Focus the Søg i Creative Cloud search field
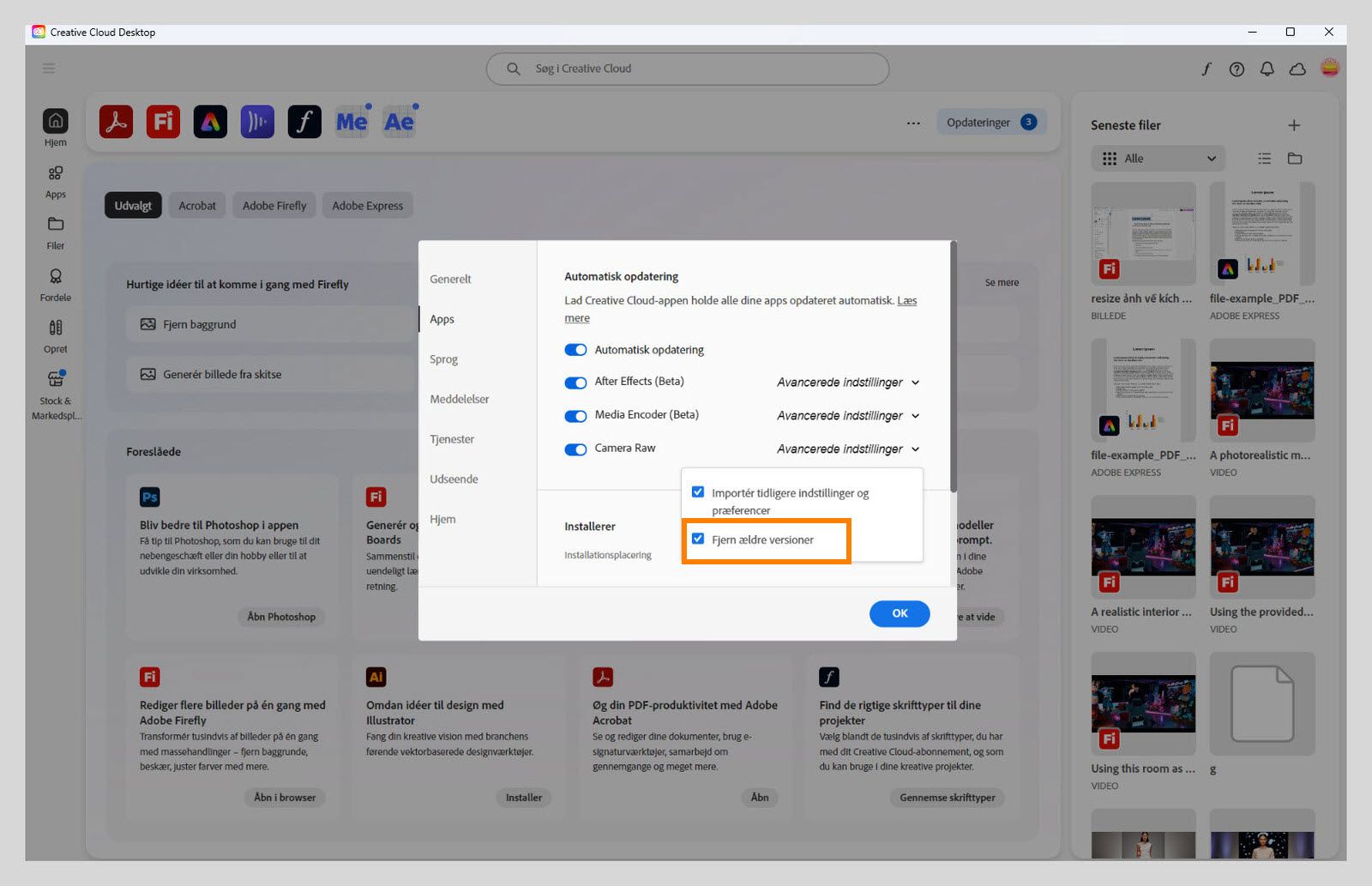The image size is (1372, 886). pos(687,69)
